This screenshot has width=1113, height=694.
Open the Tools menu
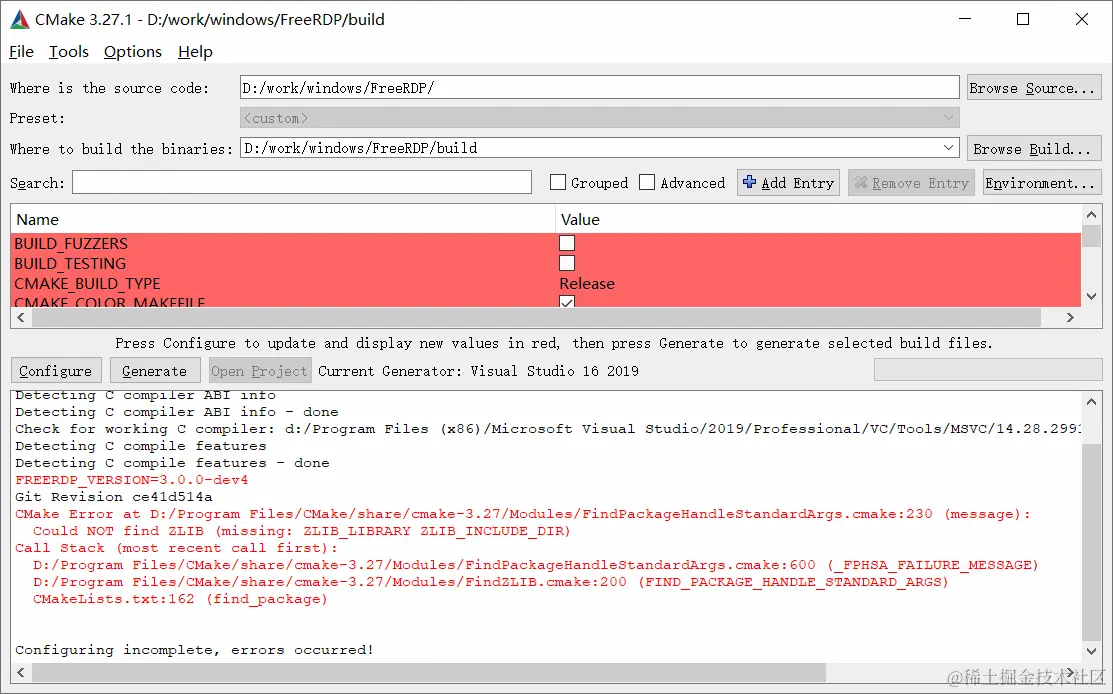pyautogui.click(x=67, y=52)
